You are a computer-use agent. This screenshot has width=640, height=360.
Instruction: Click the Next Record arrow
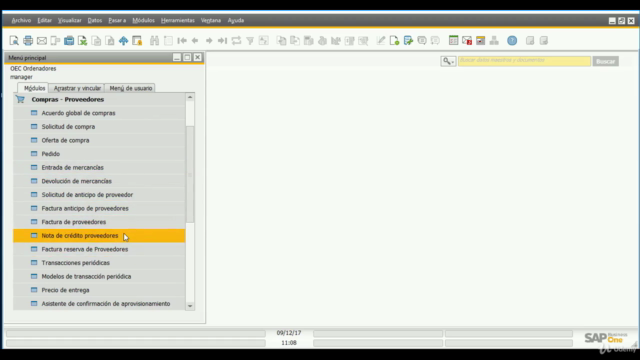click(209, 40)
